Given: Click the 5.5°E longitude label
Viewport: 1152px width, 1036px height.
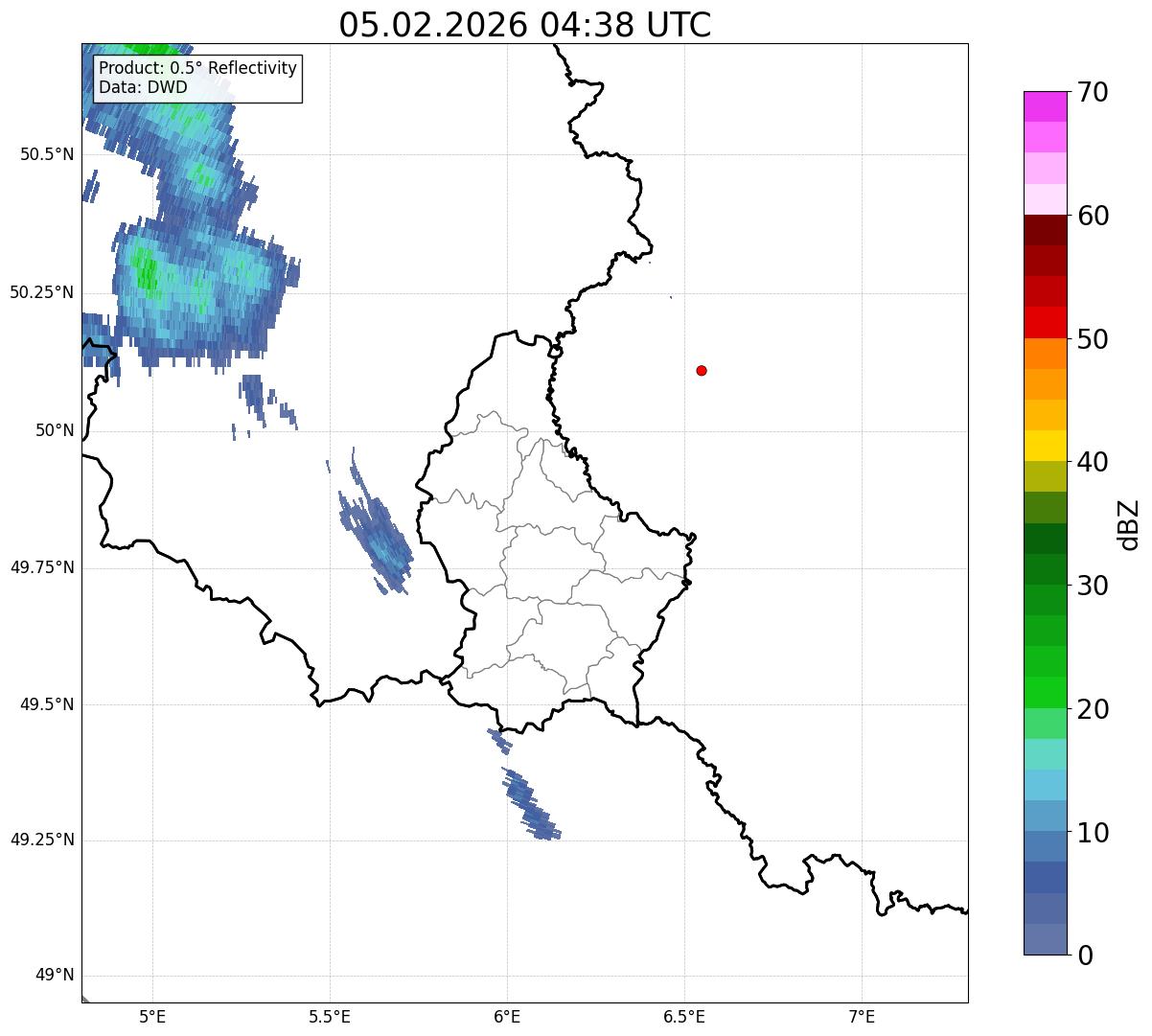Looking at the screenshot, I should 330,1016.
